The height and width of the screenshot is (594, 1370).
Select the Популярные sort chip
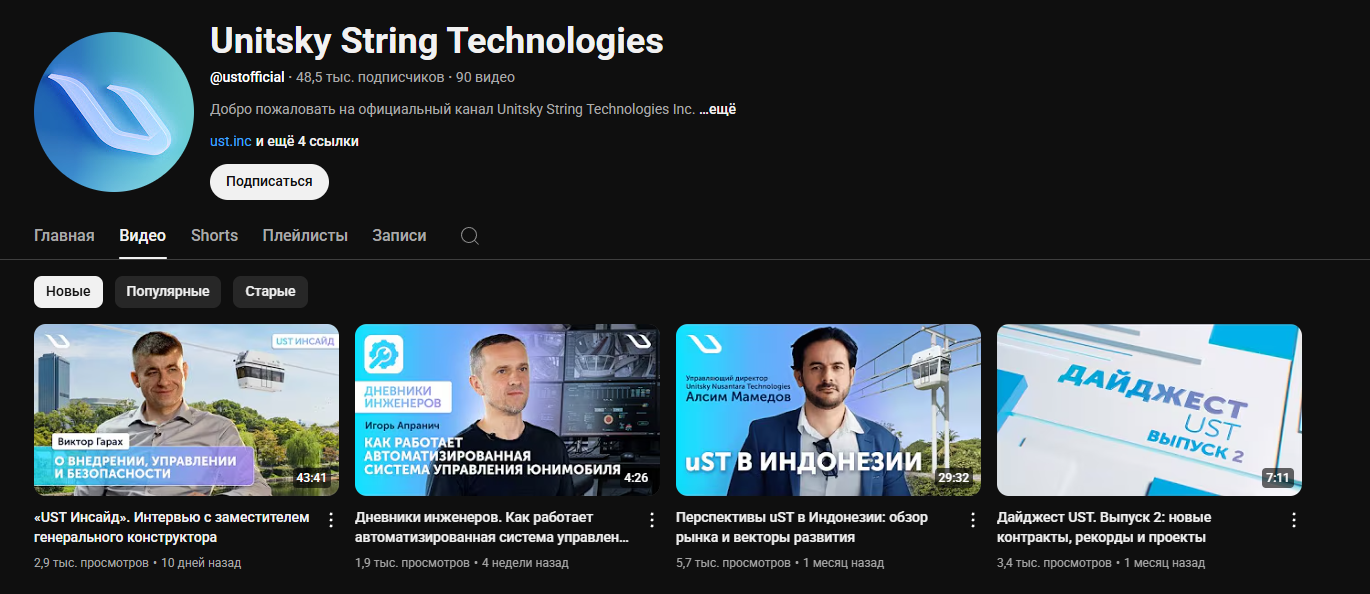[x=168, y=291]
